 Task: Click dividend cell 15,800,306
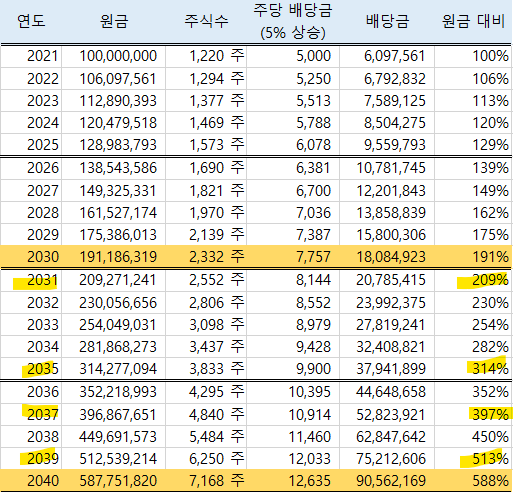point(391,235)
